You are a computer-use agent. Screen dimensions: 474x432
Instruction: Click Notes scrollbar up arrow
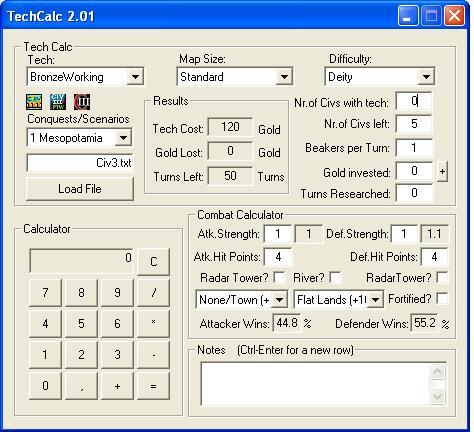437,371
